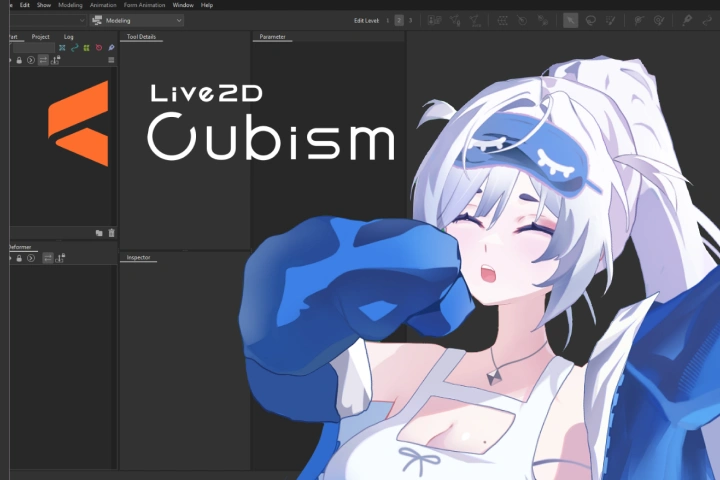Image resolution: width=720 pixels, height=480 pixels.
Task: Select the Arrow selection tool
Action: pos(571,20)
